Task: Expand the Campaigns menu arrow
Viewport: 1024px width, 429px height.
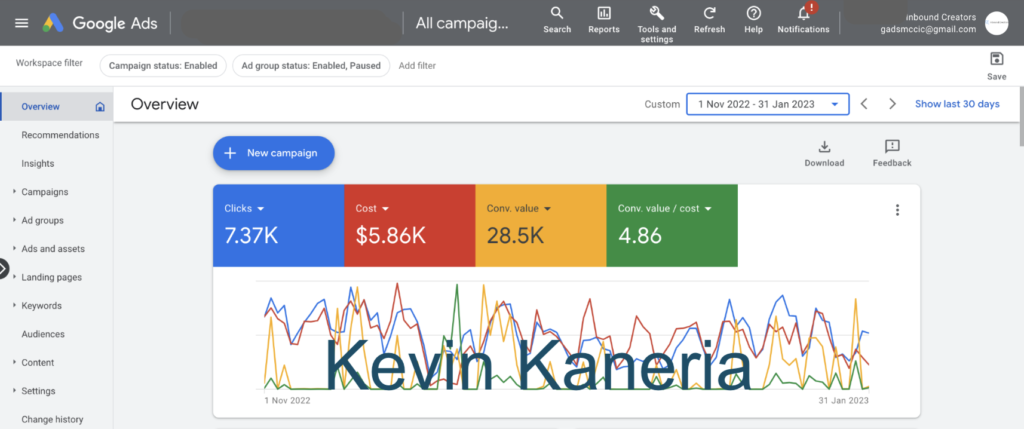Action: [14, 192]
